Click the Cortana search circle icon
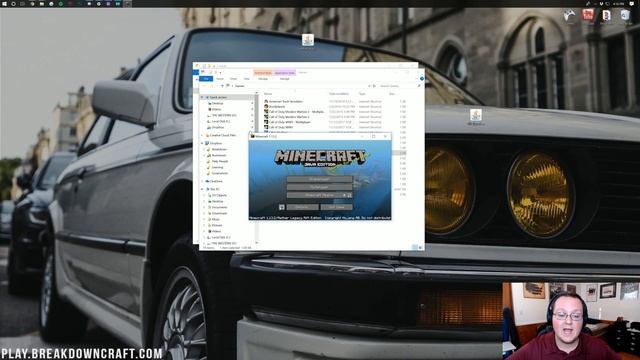The image size is (640, 360). (13, 4)
